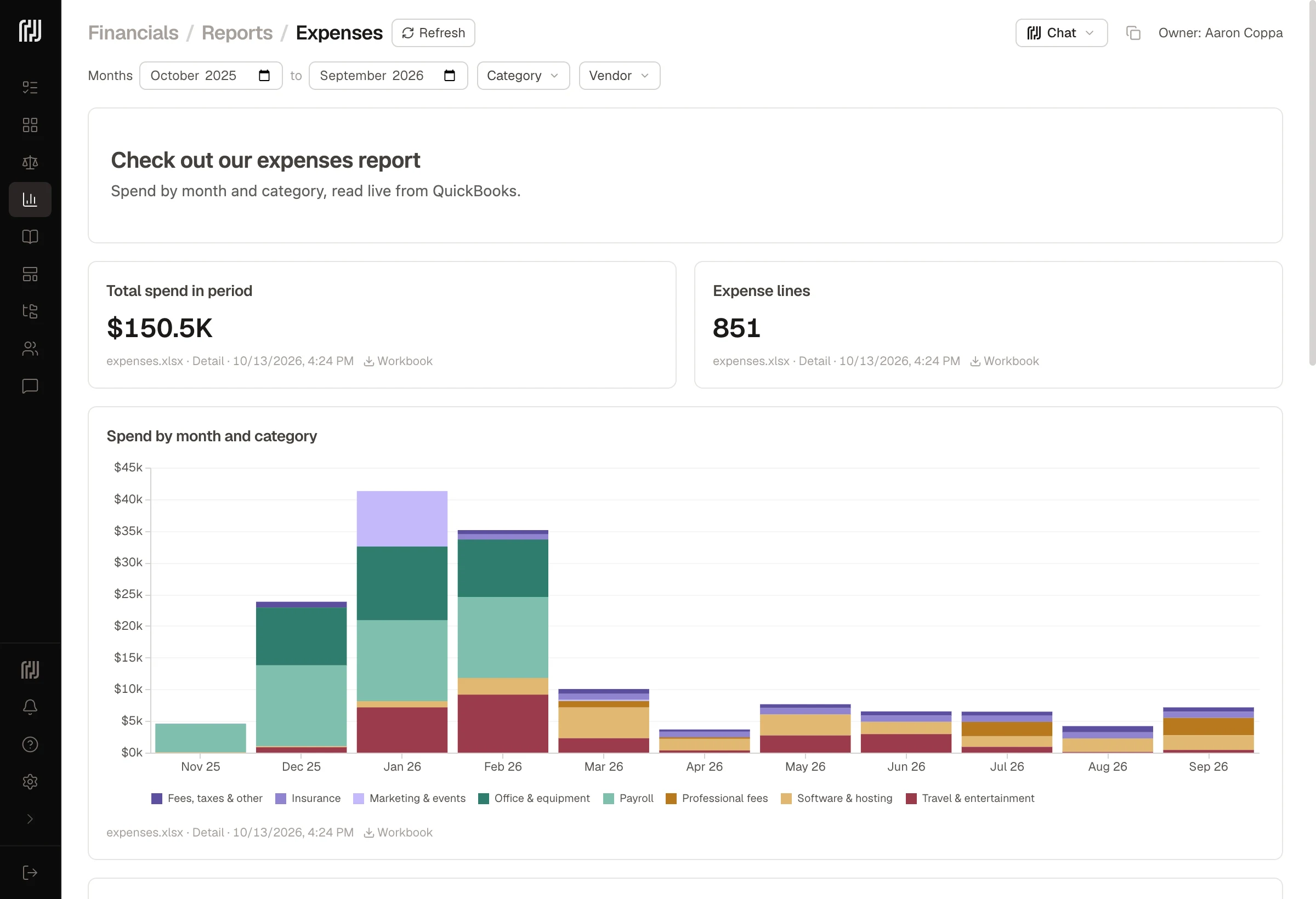Go to Financials breadcrumb
This screenshot has height=899, width=1316.
point(133,33)
